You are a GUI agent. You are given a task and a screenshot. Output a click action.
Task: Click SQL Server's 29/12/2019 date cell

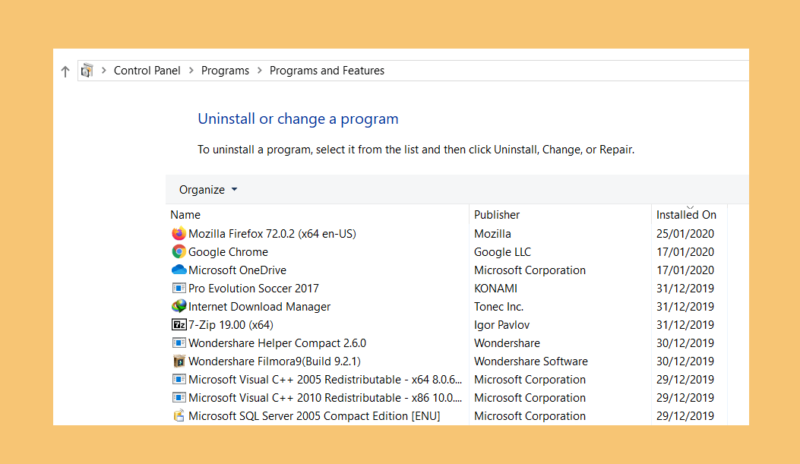pyautogui.click(x=685, y=416)
